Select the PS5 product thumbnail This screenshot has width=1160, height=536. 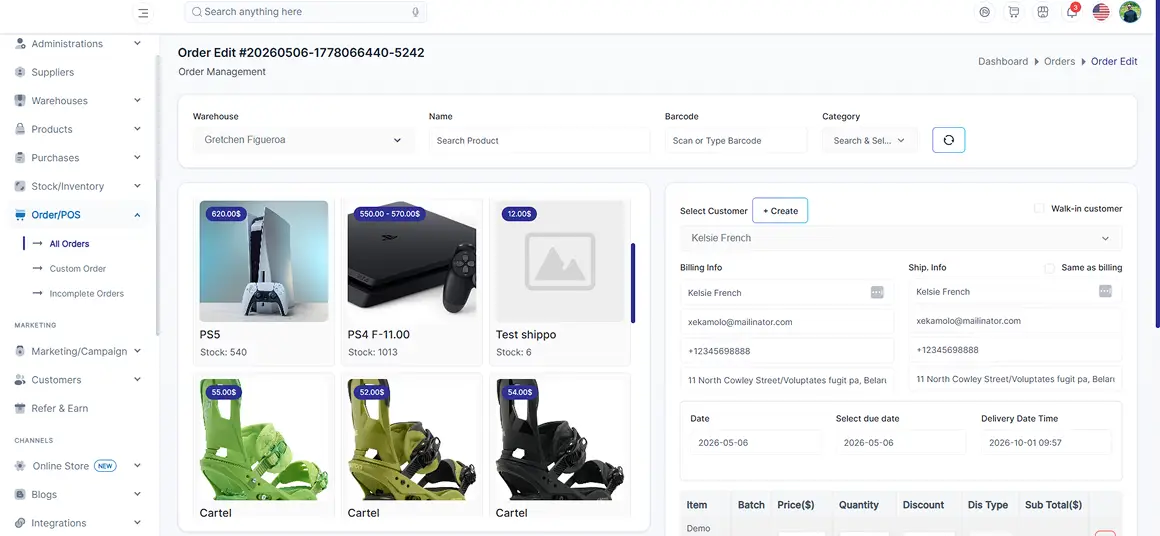click(x=263, y=261)
